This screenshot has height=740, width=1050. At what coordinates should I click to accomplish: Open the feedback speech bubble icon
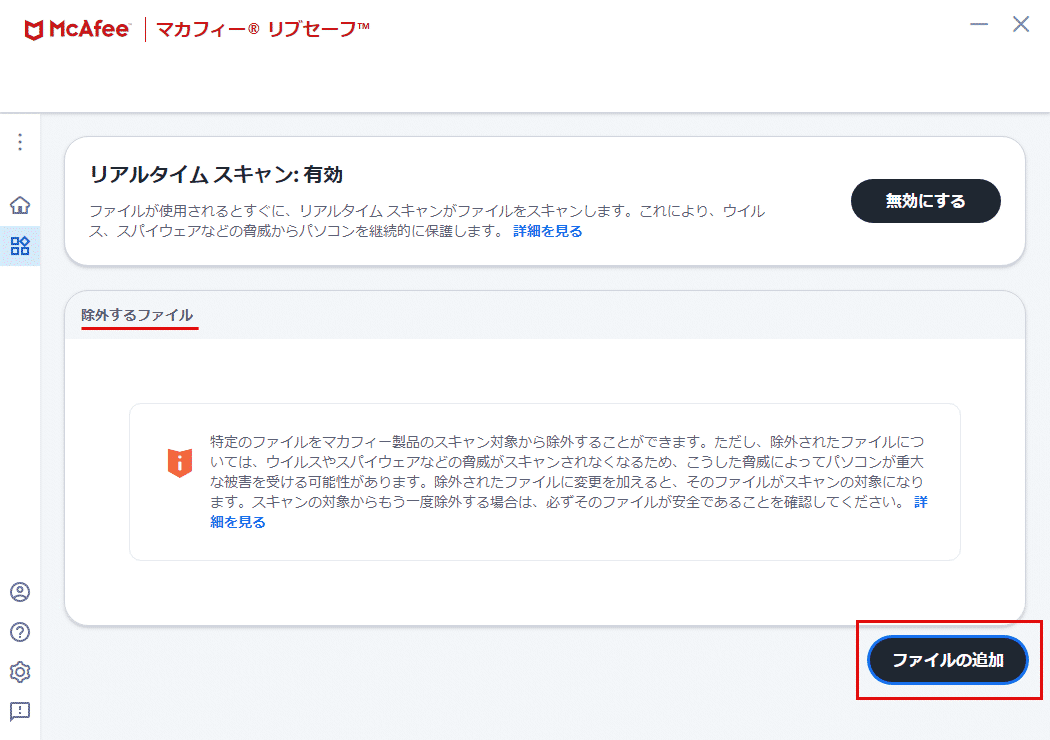point(20,711)
